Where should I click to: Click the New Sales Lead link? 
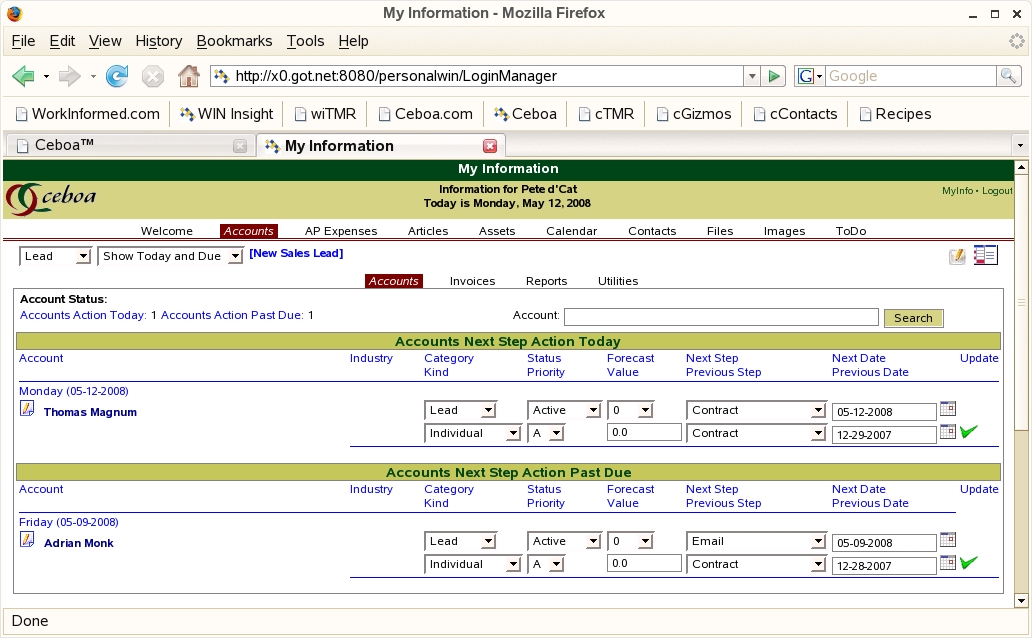click(296, 254)
